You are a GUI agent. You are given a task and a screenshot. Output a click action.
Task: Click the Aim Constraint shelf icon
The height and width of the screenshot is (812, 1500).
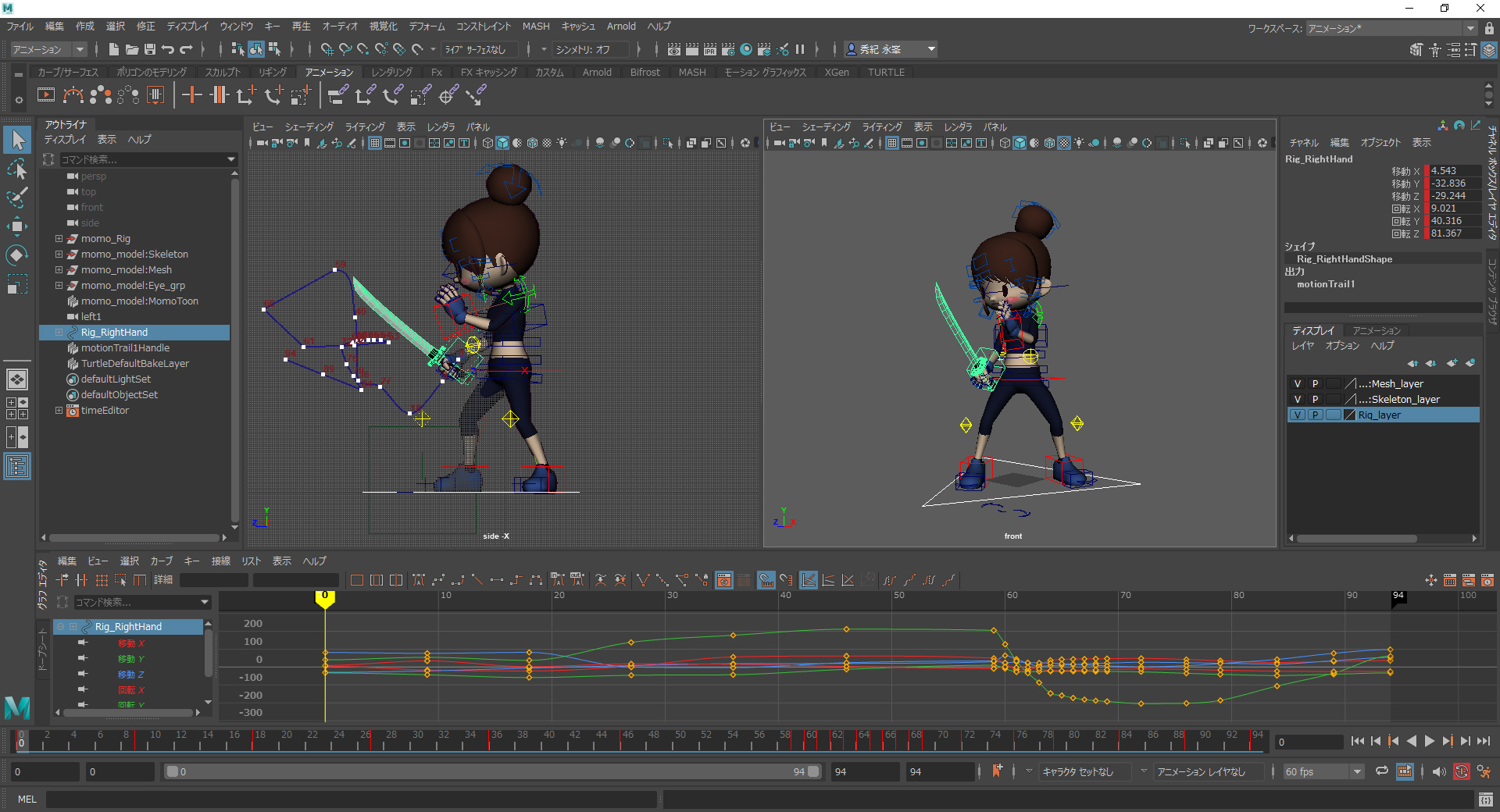coord(447,96)
